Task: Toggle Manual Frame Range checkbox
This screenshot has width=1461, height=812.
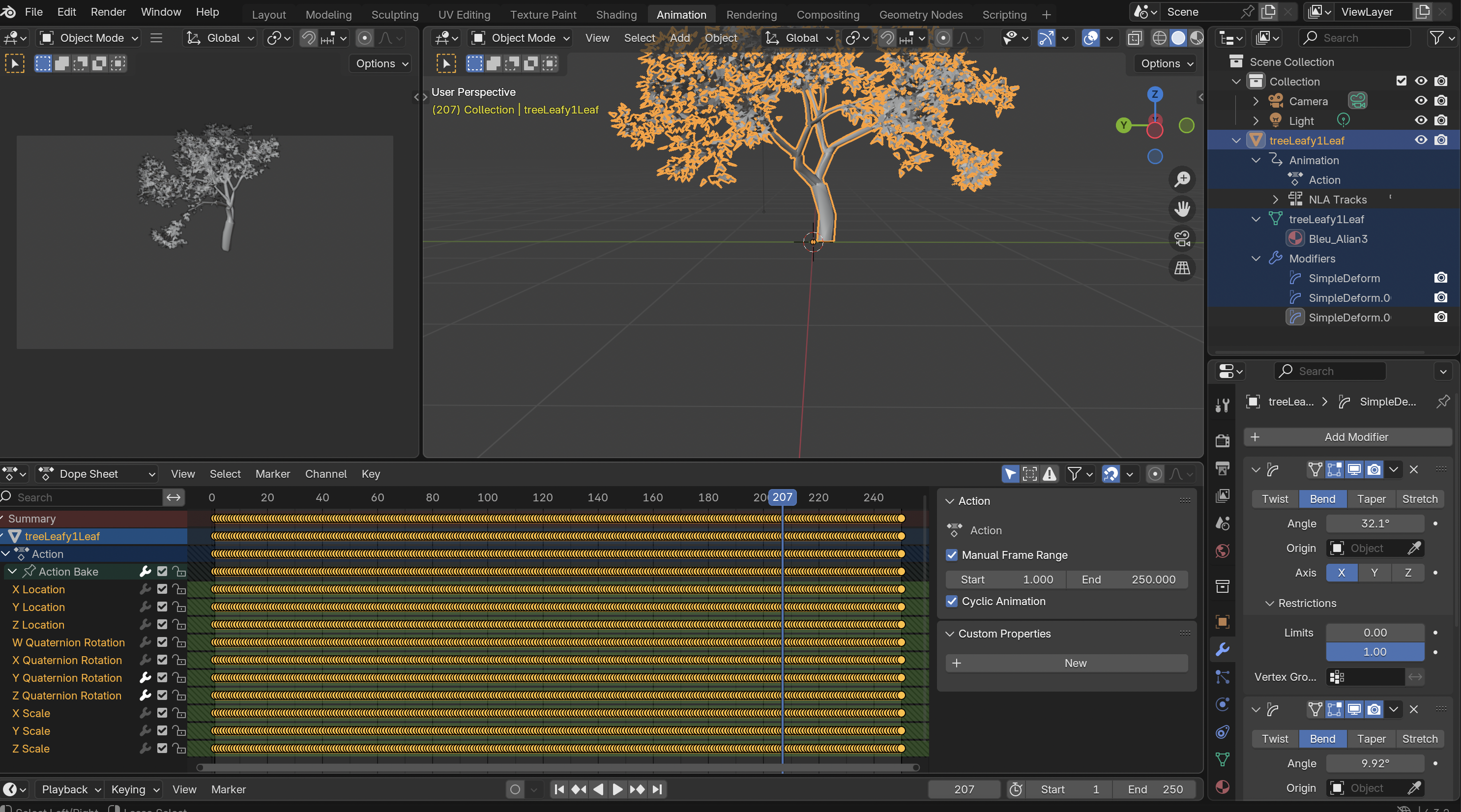Action: (x=952, y=555)
